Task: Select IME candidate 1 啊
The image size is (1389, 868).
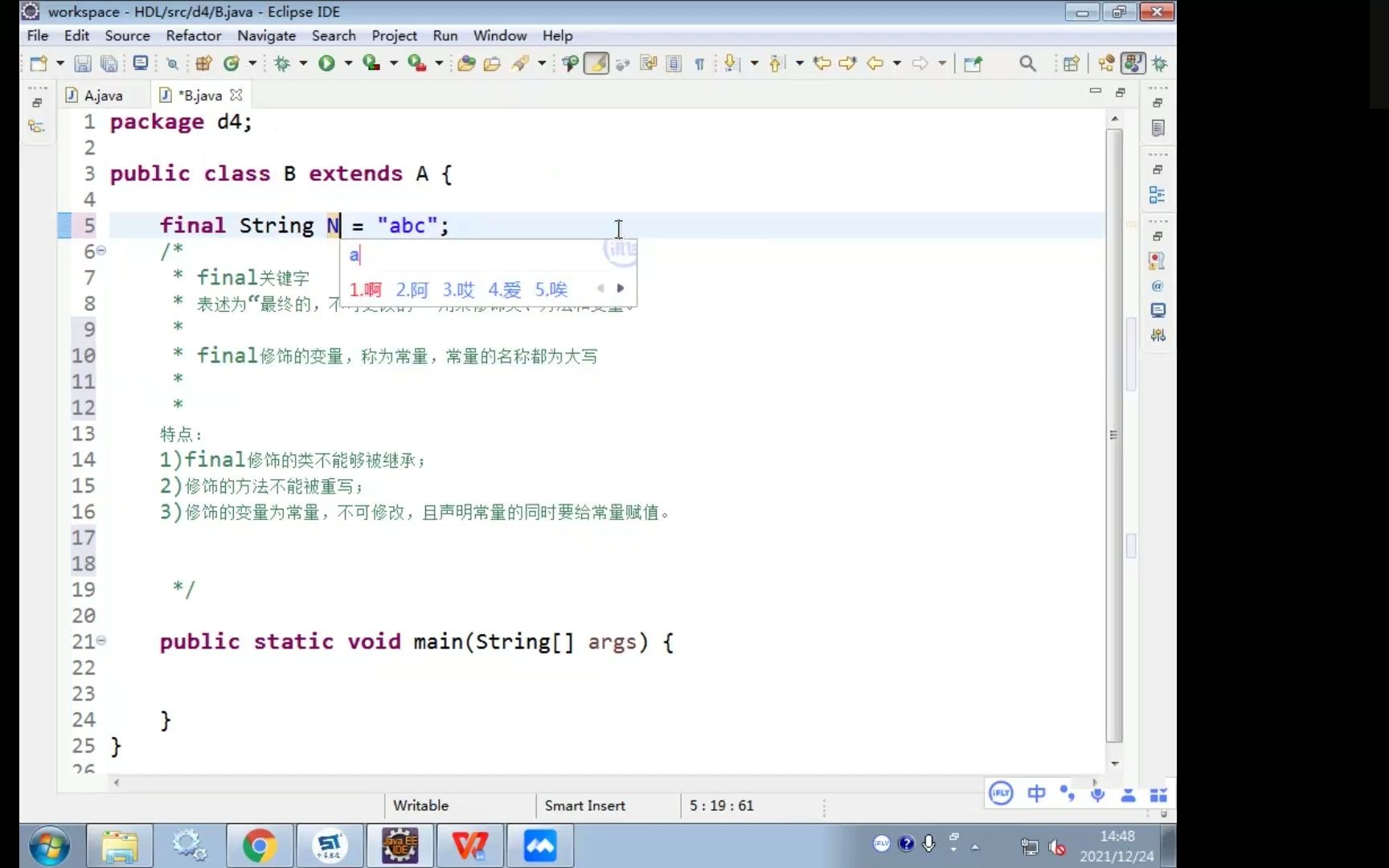Action: tap(366, 289)
